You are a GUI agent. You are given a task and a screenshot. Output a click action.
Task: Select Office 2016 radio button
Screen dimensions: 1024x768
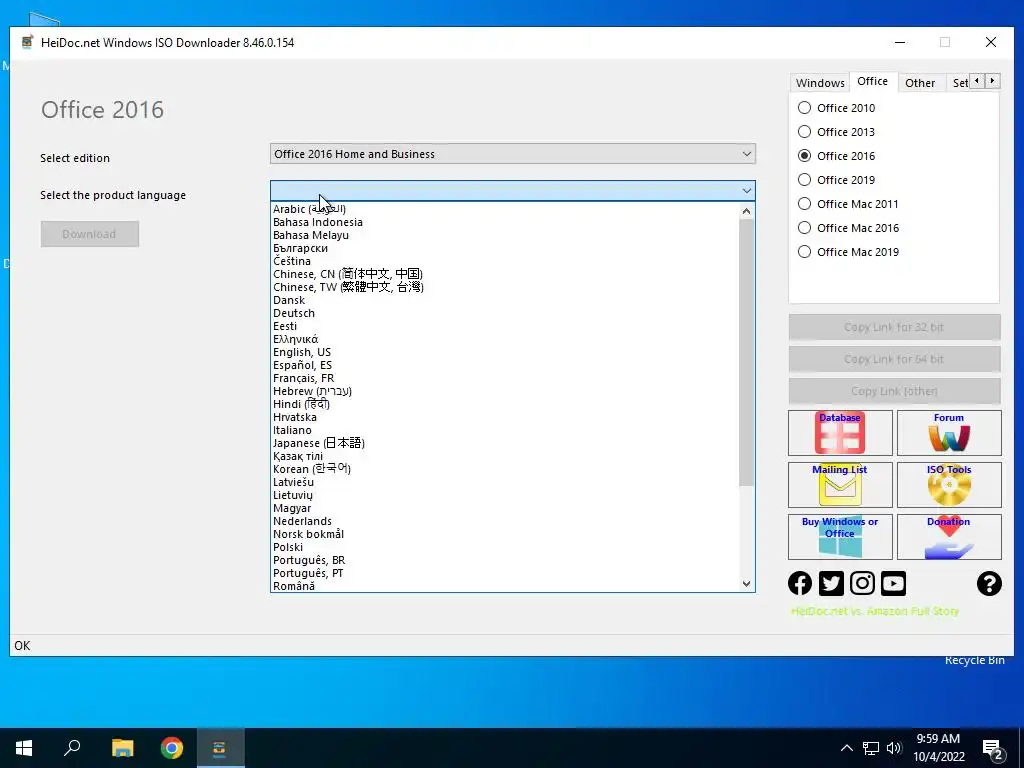[x=805, y=155]
